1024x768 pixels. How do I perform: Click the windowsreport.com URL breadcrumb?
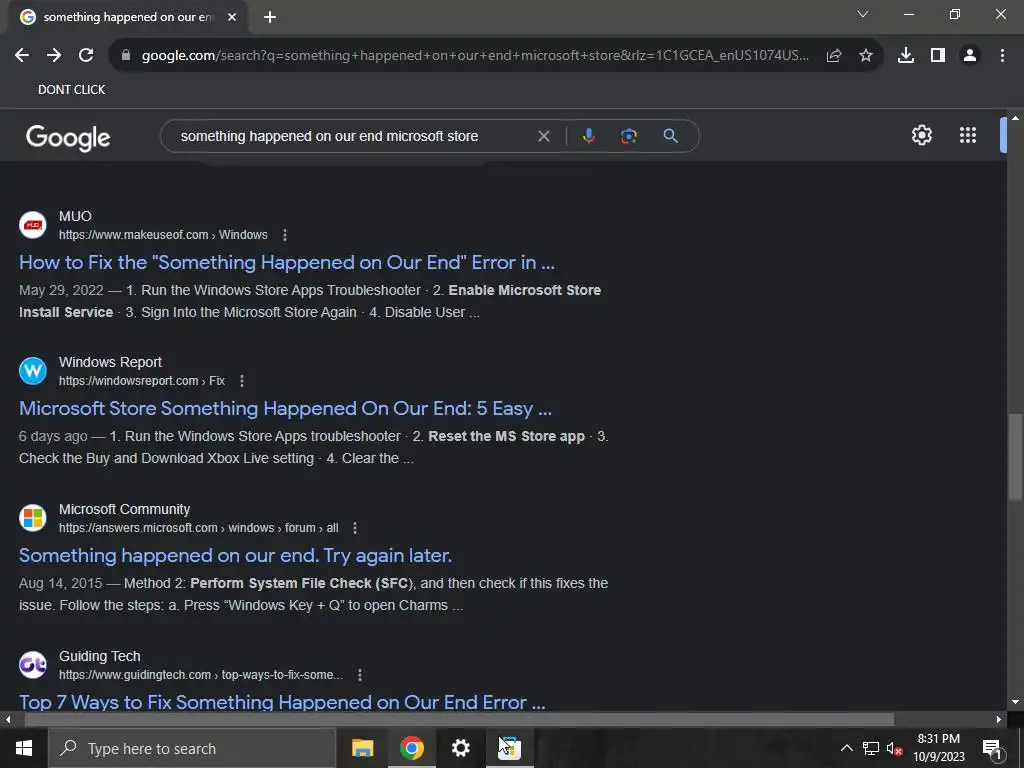click(x=142, y=381)
